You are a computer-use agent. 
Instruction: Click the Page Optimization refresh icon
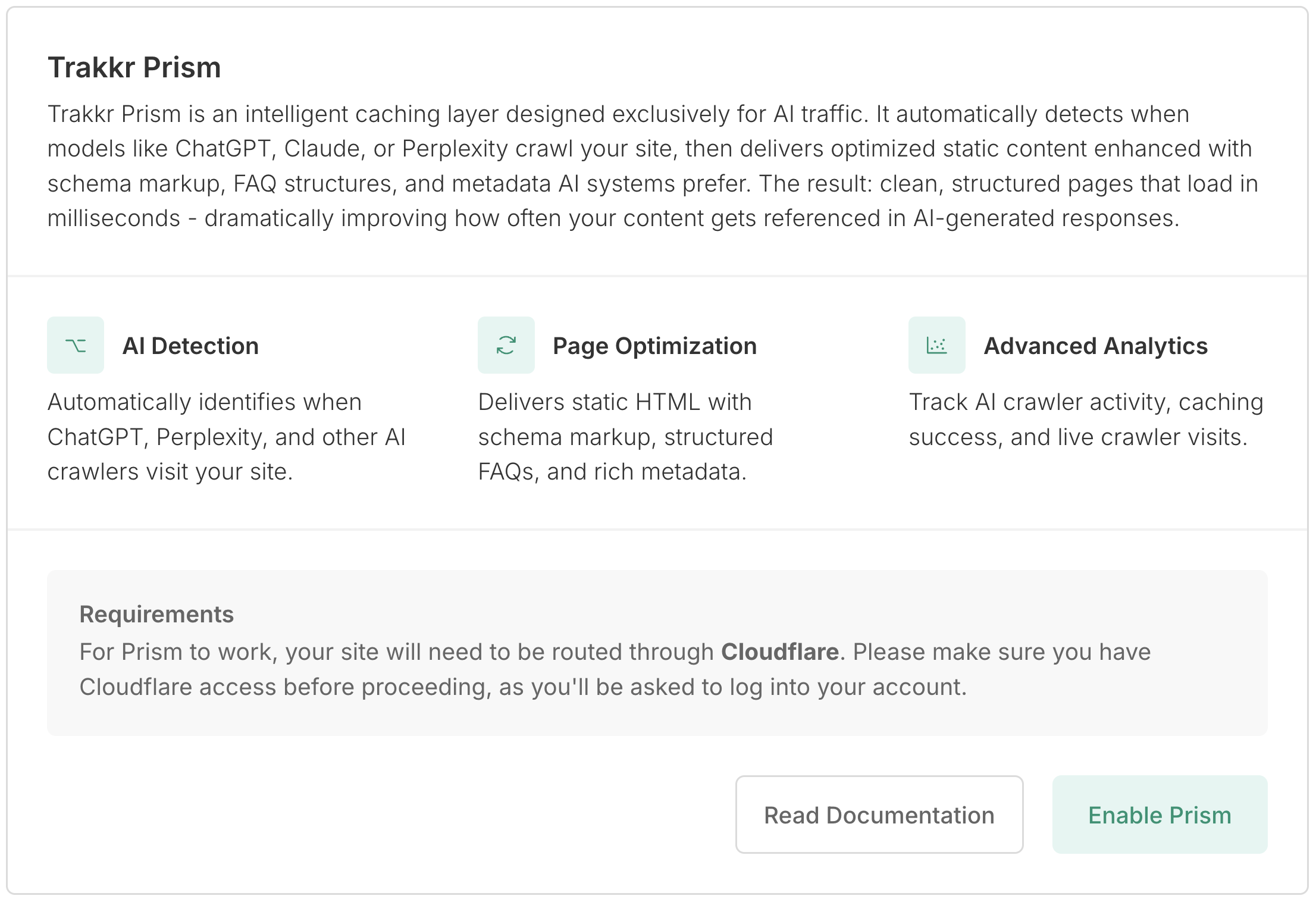click(506, 345)
